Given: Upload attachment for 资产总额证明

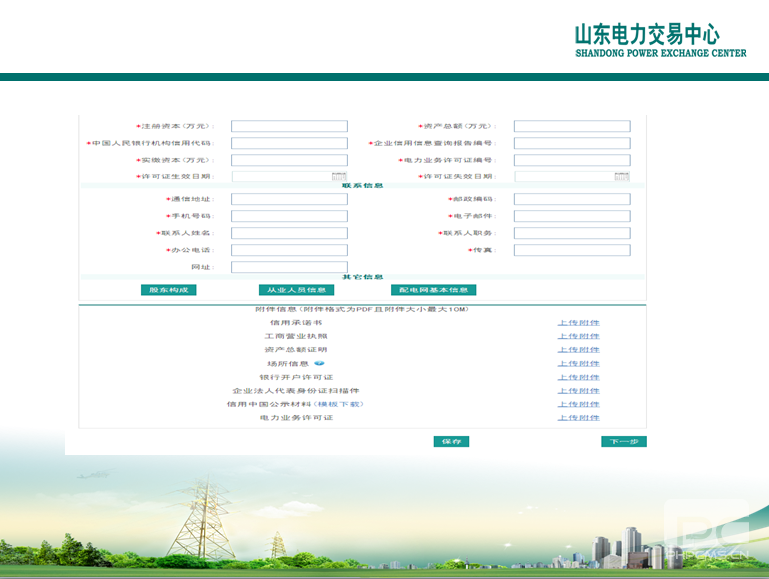Looking at the screenshot, I should [579, 350].
